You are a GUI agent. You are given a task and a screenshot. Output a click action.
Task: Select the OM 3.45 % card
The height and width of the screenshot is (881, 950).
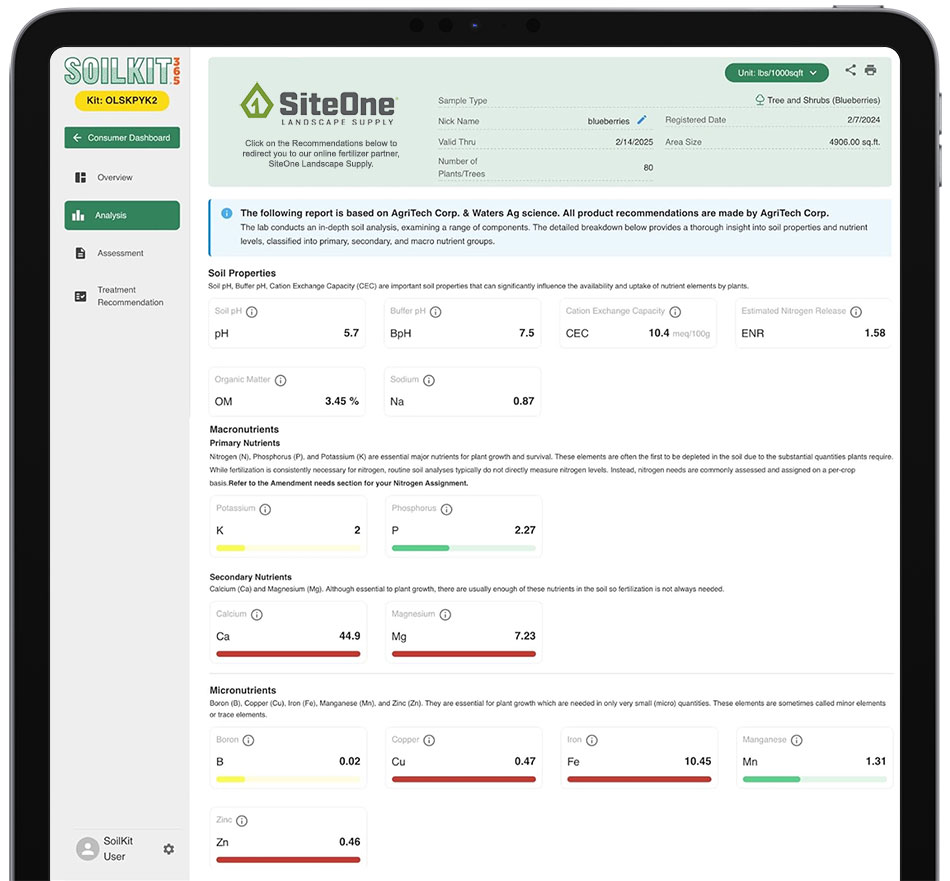[x=287, y=391]
